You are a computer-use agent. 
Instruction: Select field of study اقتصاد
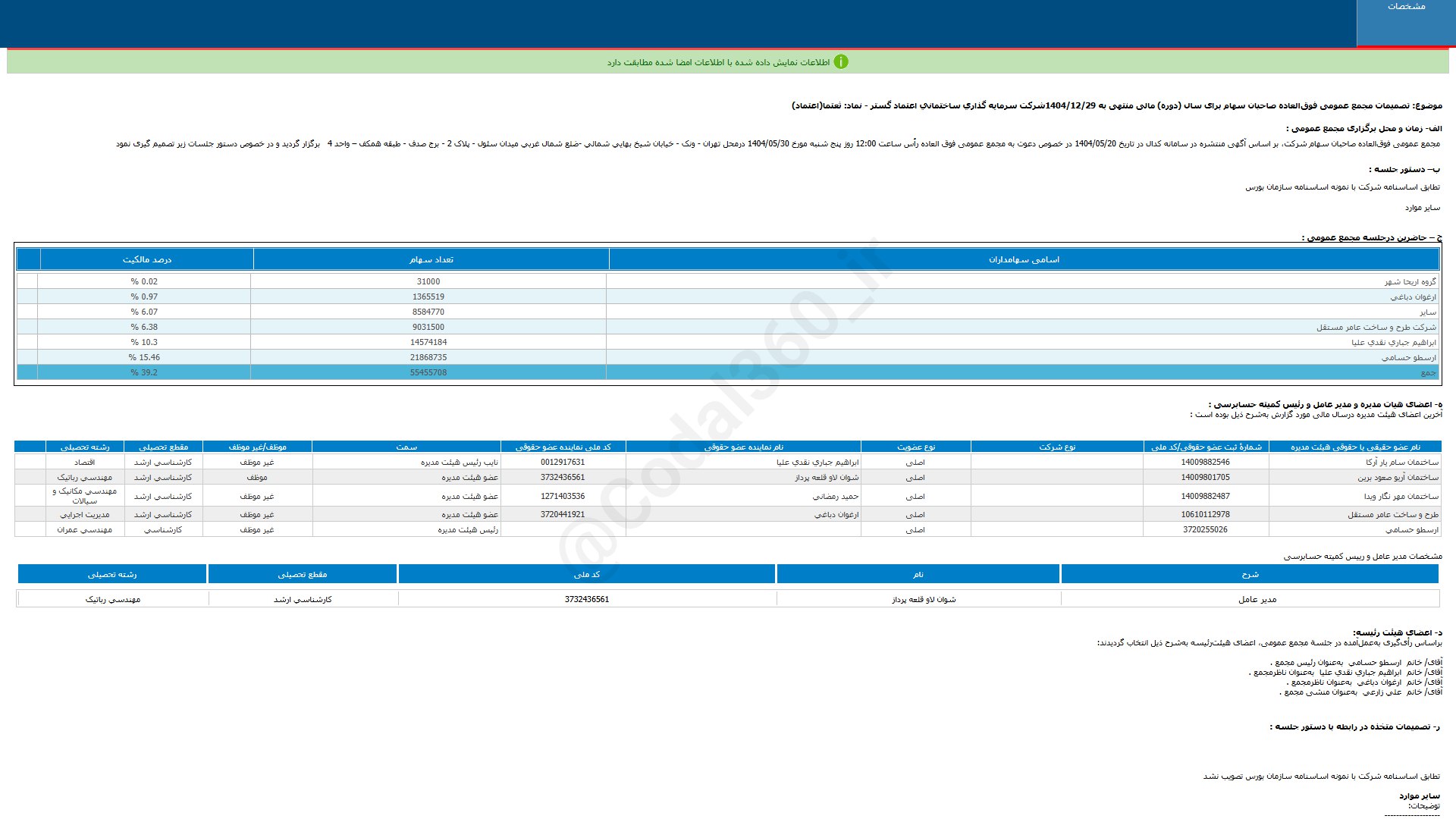[84, 462]
